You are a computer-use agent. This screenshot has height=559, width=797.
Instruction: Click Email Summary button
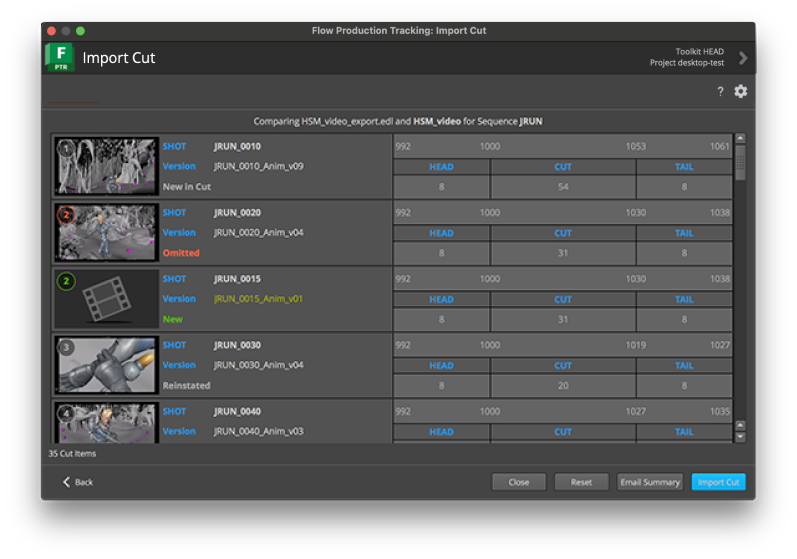coord(650,482)
